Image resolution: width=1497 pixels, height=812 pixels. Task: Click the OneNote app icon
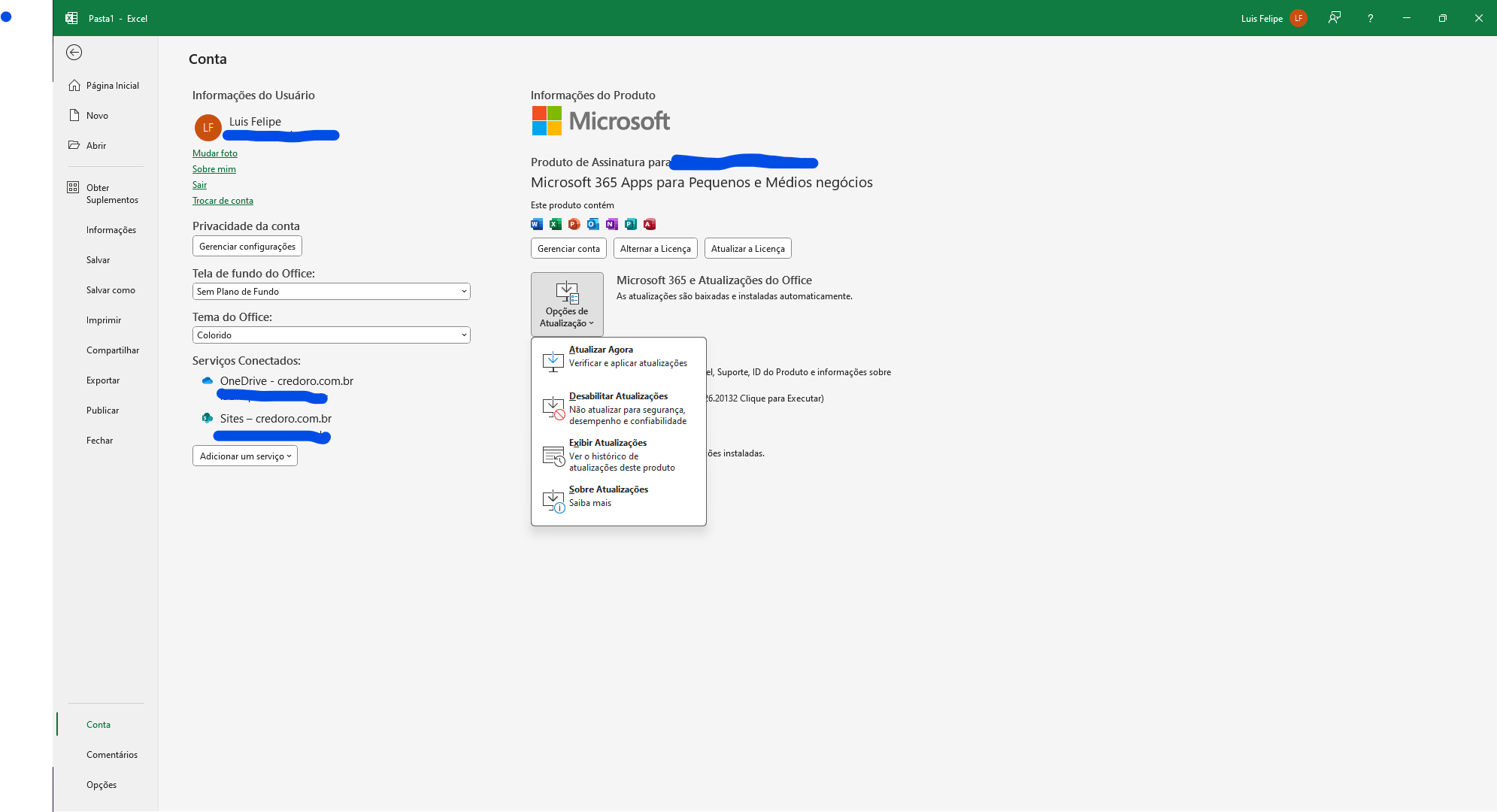point(612,224)
